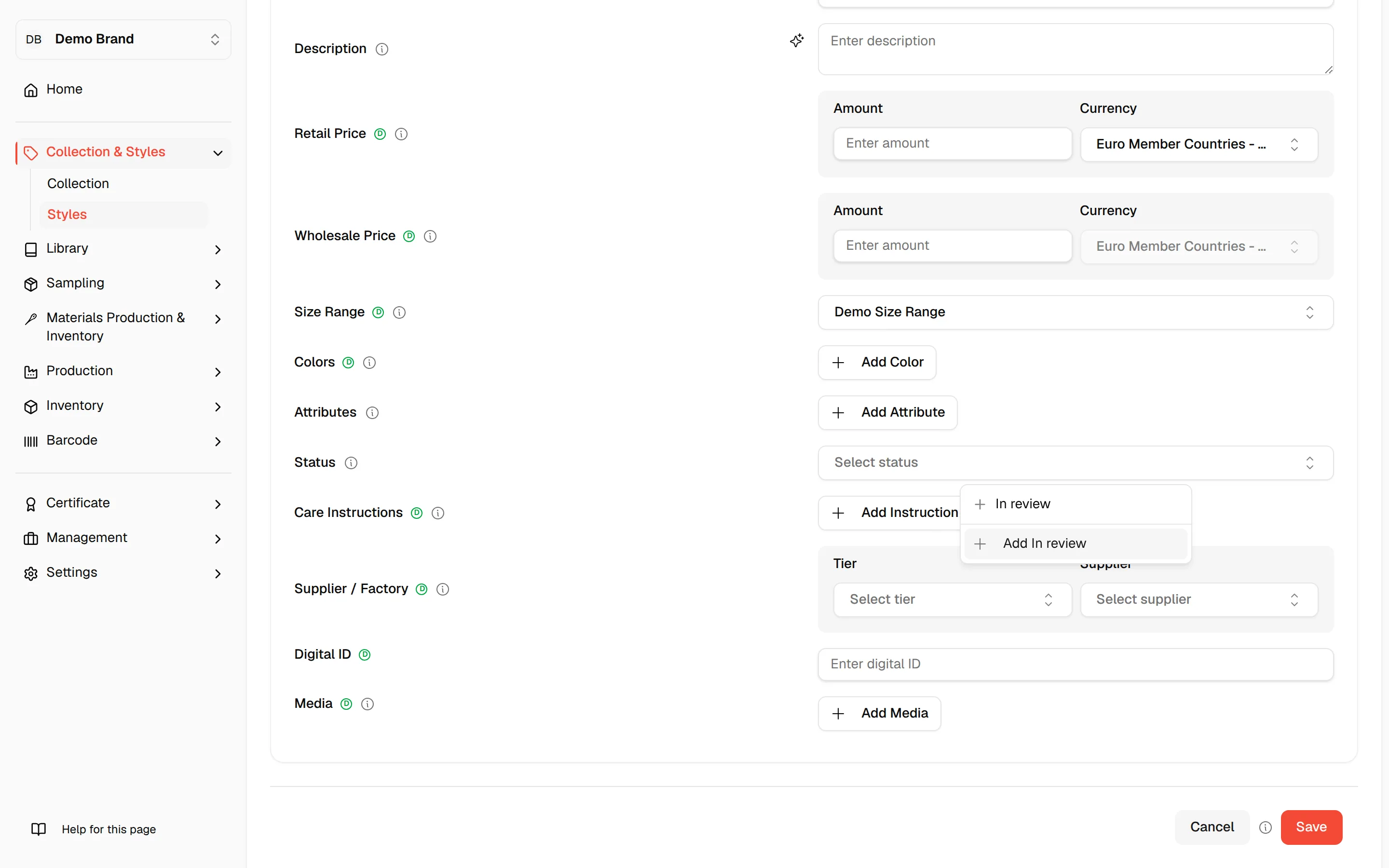Open the Description info tooltip icon
Image resolution: width=1389 pixels, height=868 pixels.
pos(381,49)
